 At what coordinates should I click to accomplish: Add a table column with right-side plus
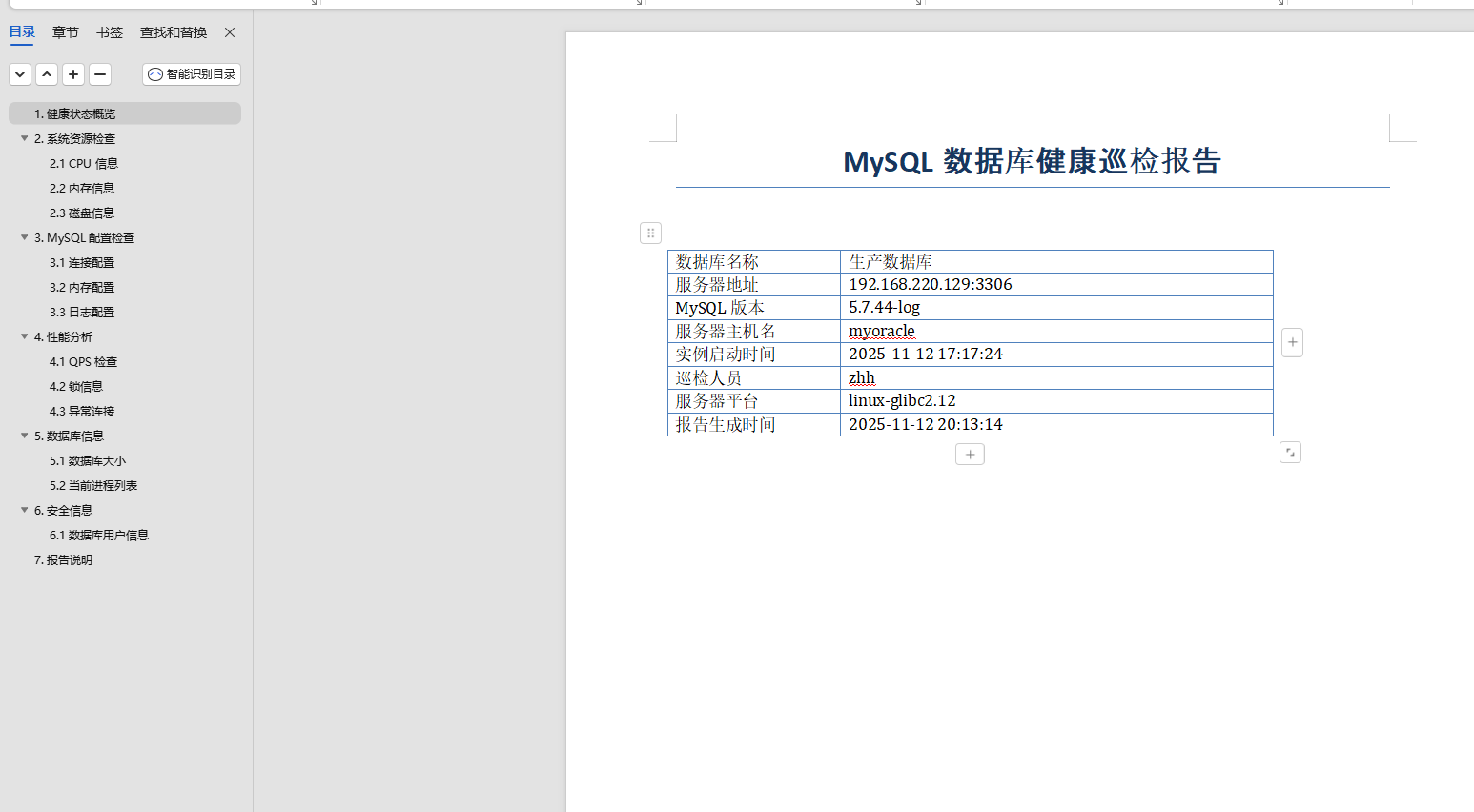[1292, 342]
